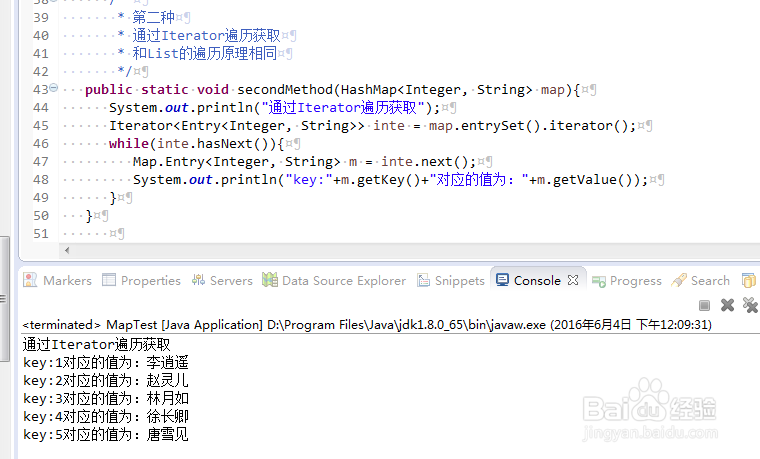
Task: Collapse the secondMethod code fold at line 43
Action: pyautogui.click(x=53, y=90)
